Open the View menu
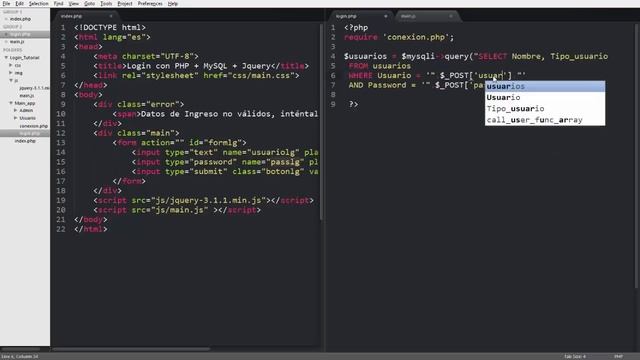 pos(73,3)
